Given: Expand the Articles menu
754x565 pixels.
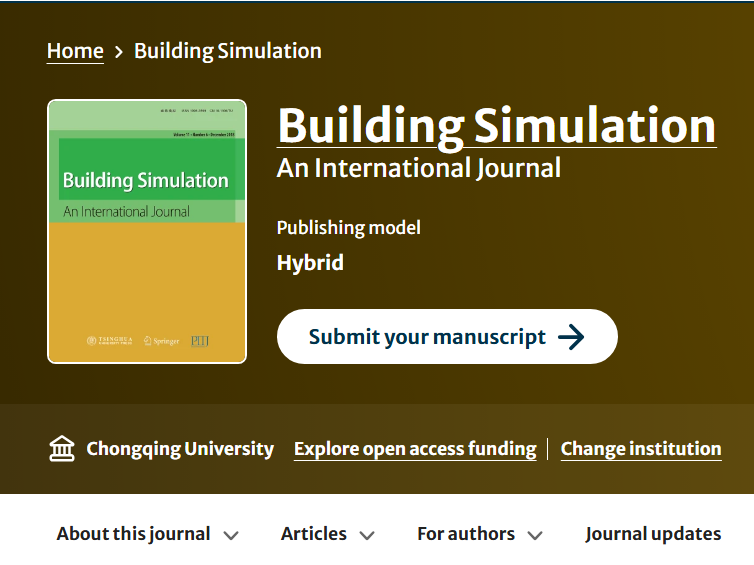Looking at the screenshot, I should (x=328, y=534).
